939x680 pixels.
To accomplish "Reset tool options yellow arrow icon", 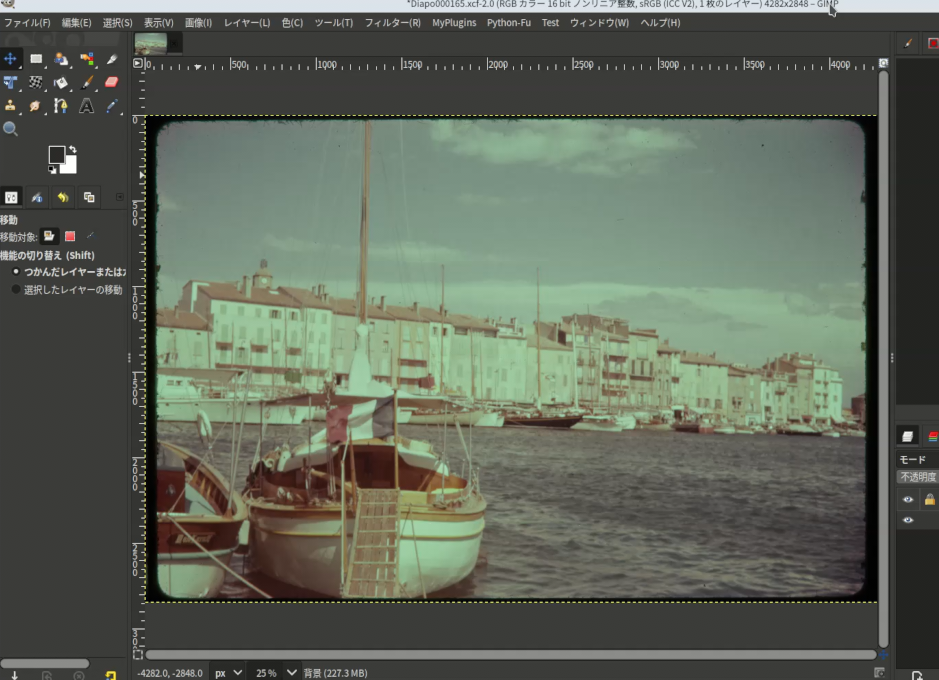I will click(x=111, y=675).
